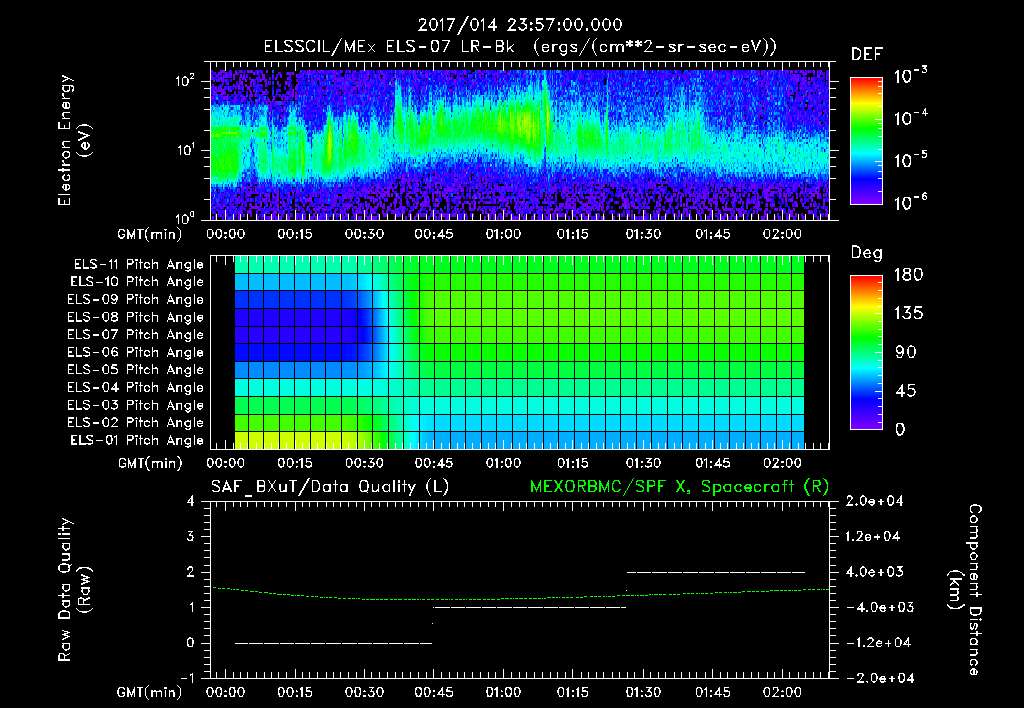This screenshot has height=708, width=1024.
Task: Click the Electron Energy (eV) axis title
Action: point(73,140)
